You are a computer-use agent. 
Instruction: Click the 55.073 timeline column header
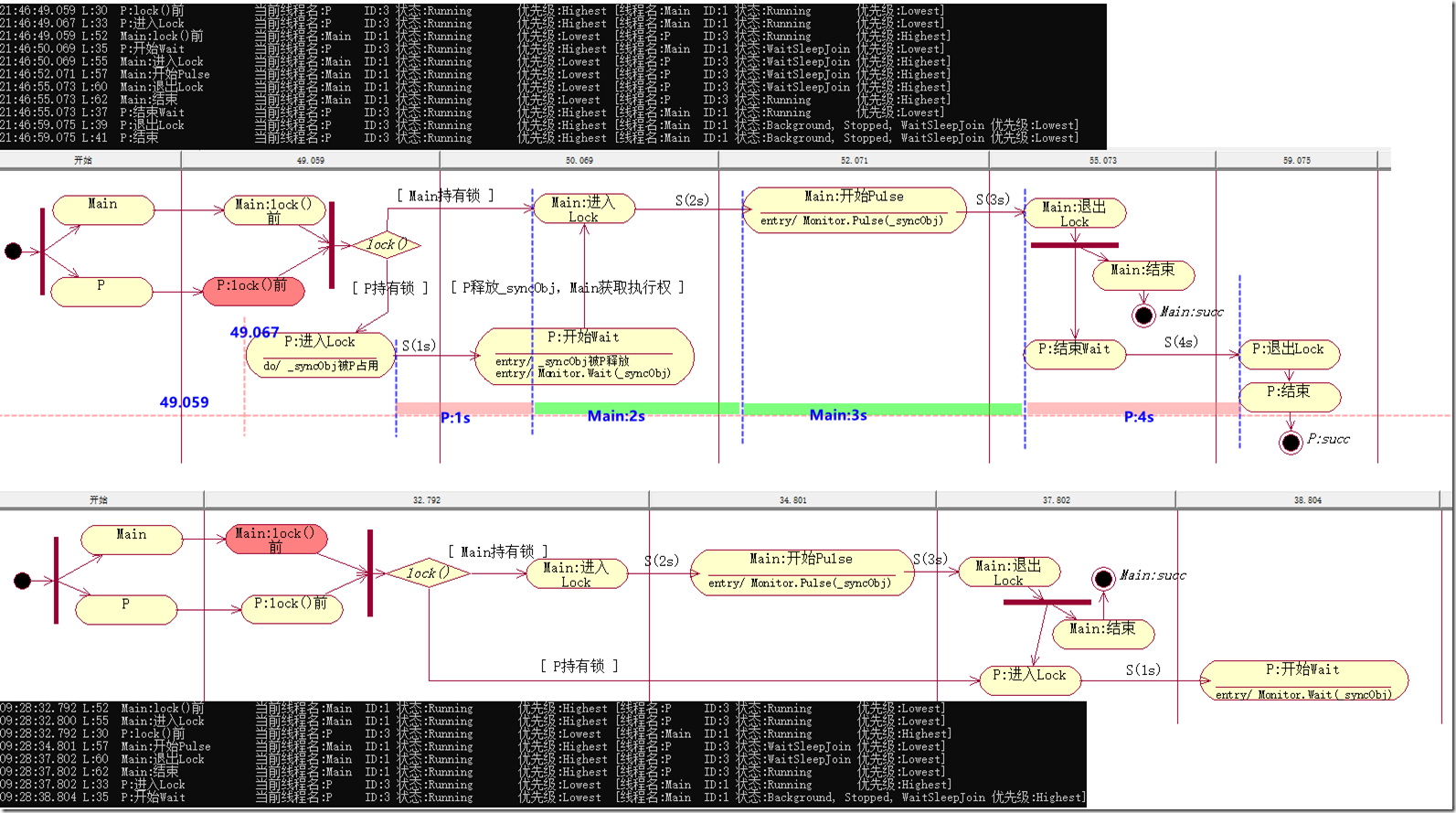[1102, 160]
